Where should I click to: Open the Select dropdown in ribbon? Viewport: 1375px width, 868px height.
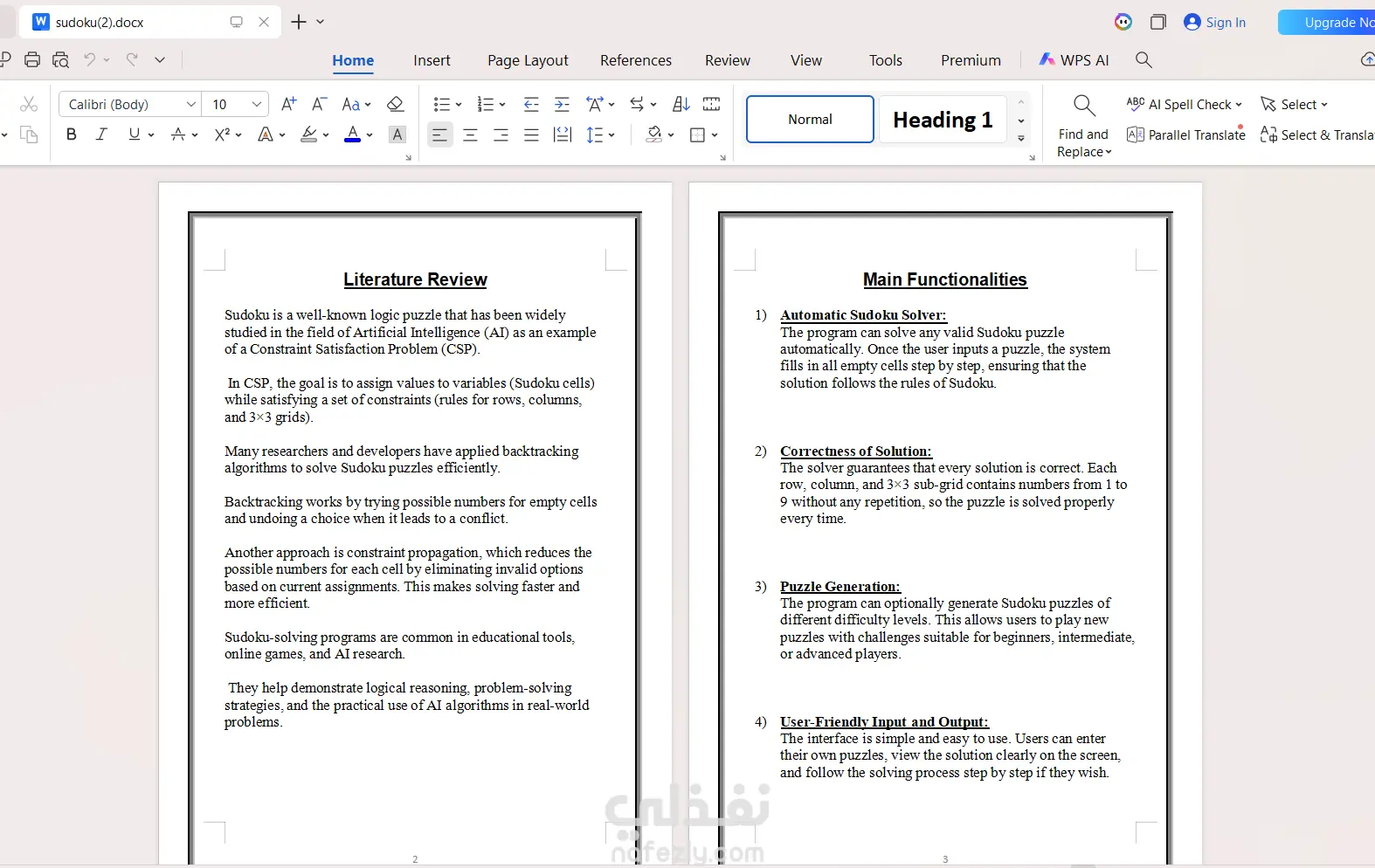[1294, 104]
